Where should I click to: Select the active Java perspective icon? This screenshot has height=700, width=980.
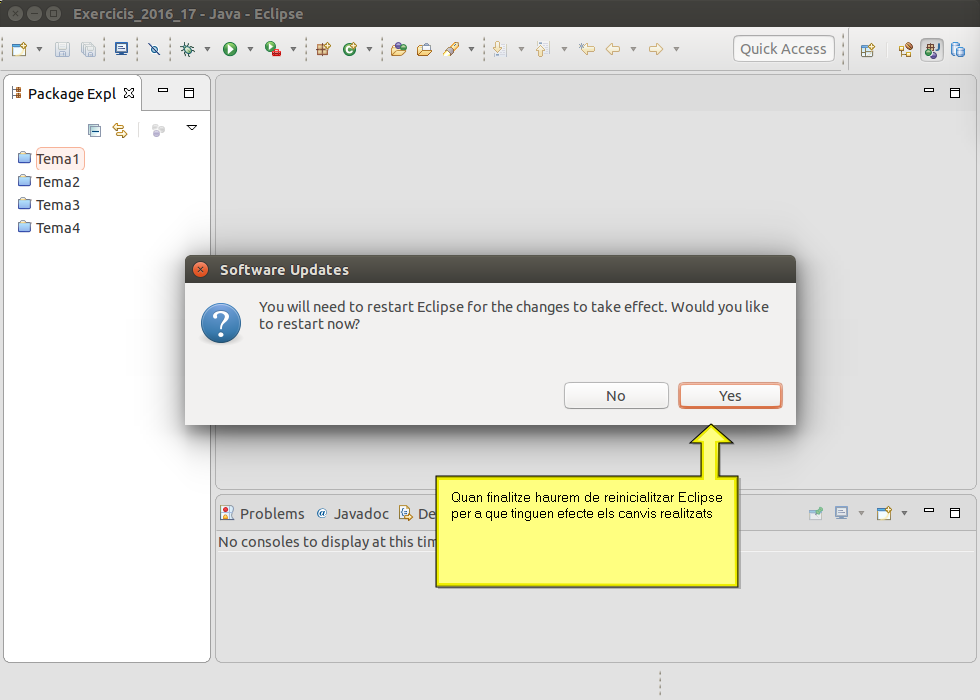coord(932,50)
